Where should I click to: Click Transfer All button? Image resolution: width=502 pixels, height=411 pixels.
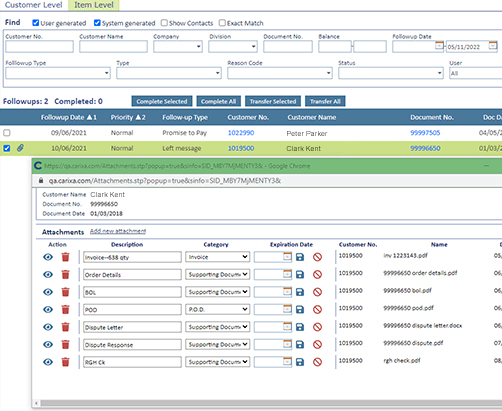(325, 101)
